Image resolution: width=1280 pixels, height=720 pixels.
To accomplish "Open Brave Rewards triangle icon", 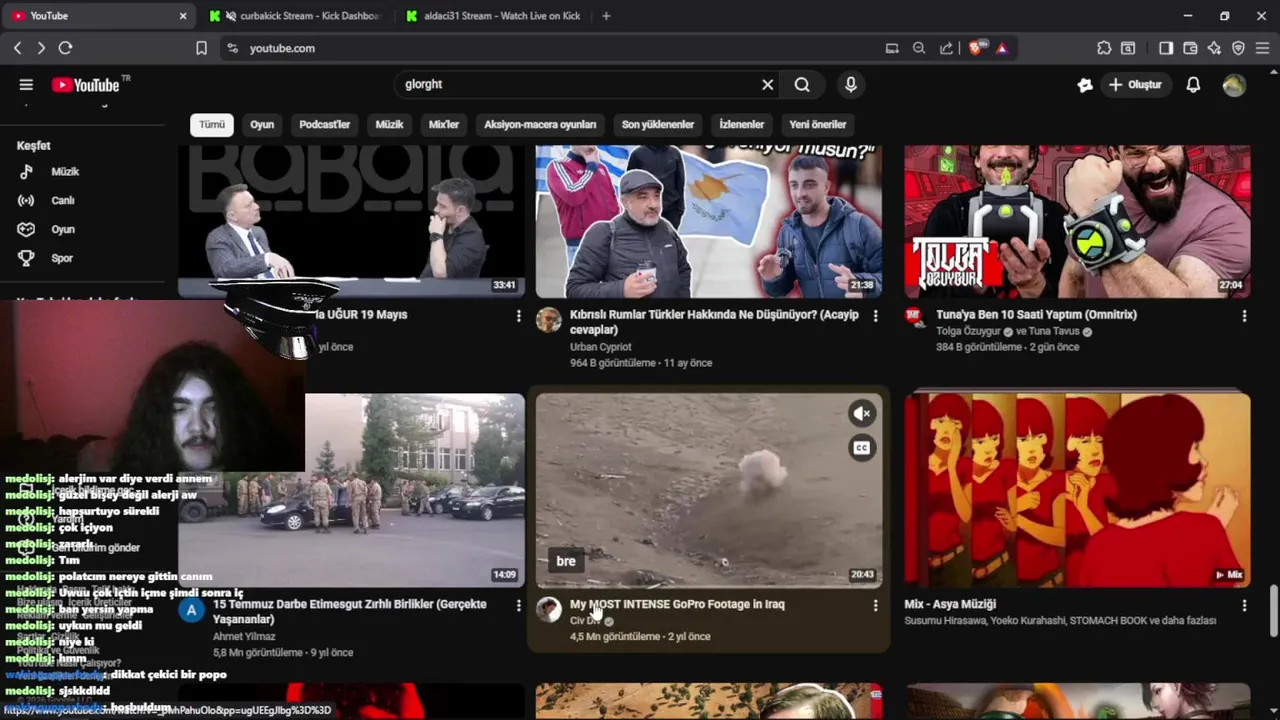I will (1002, 48).
